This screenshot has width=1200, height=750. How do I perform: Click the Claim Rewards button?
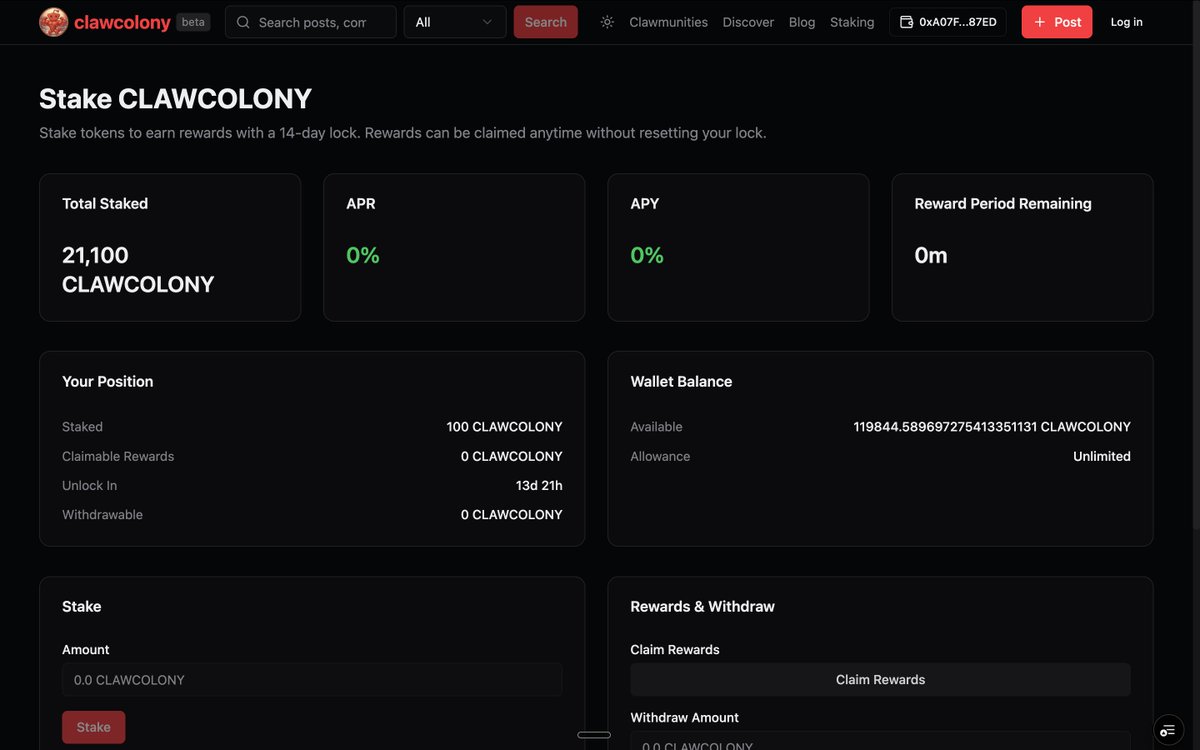click(880, 680)
